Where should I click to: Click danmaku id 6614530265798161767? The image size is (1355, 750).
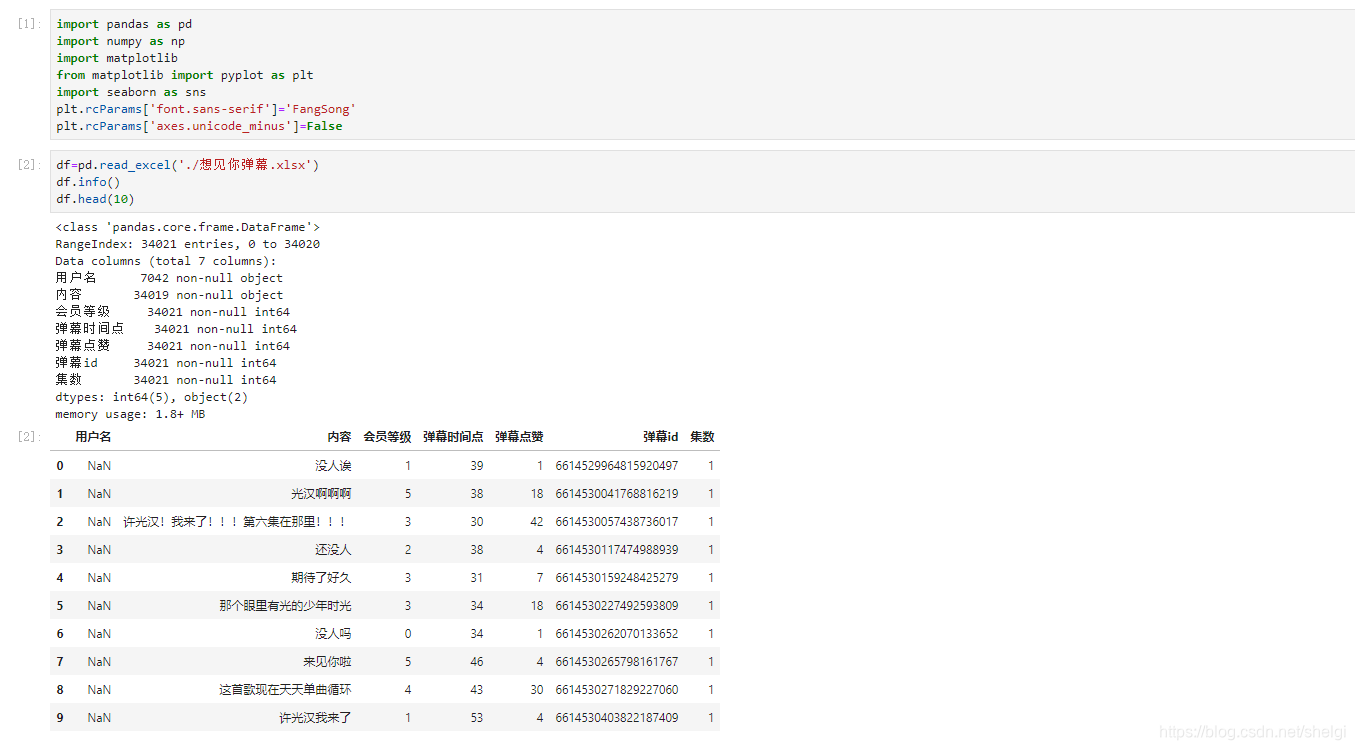616,662
